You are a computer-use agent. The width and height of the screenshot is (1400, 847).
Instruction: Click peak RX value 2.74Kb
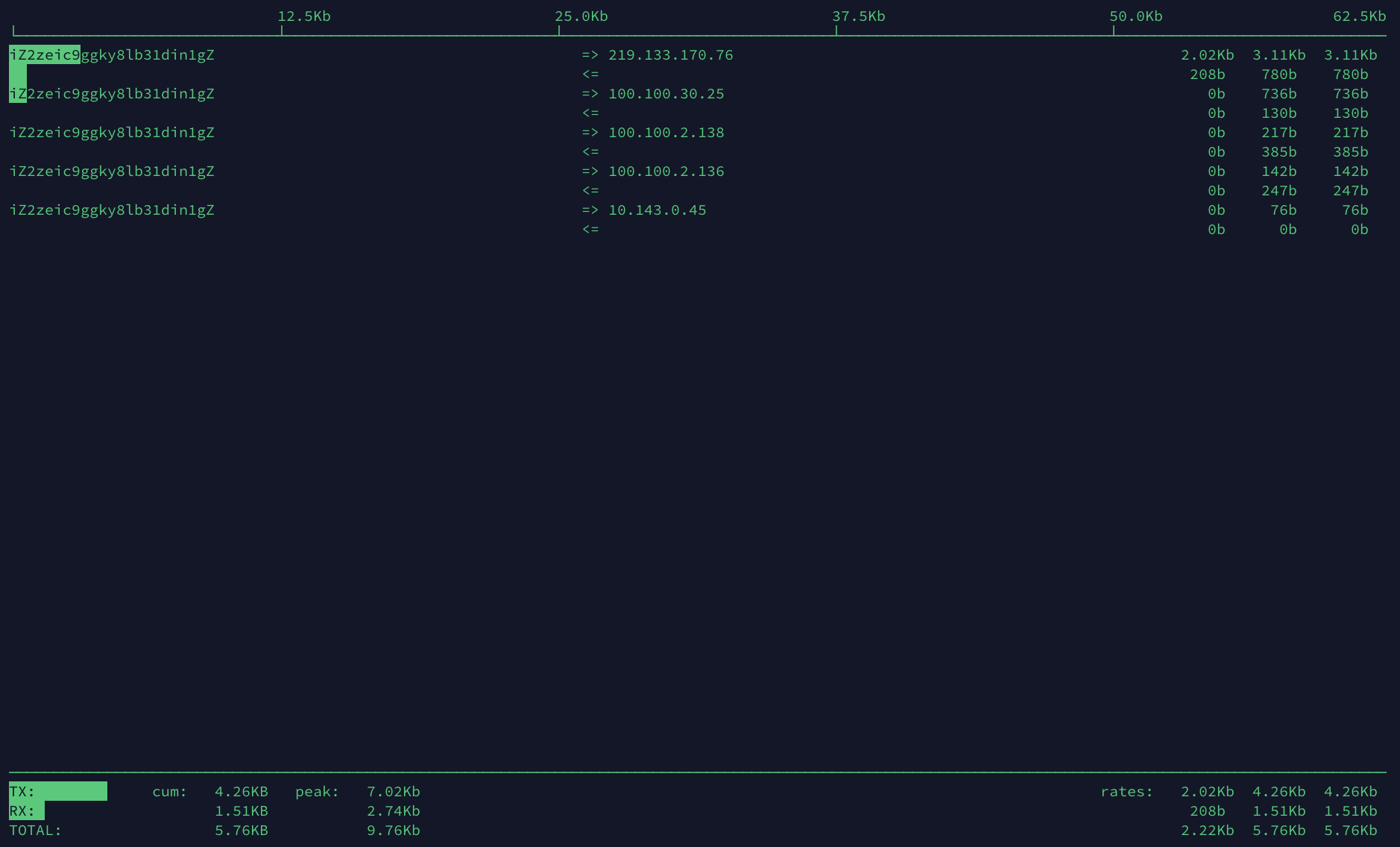click(x=394, y=811)
